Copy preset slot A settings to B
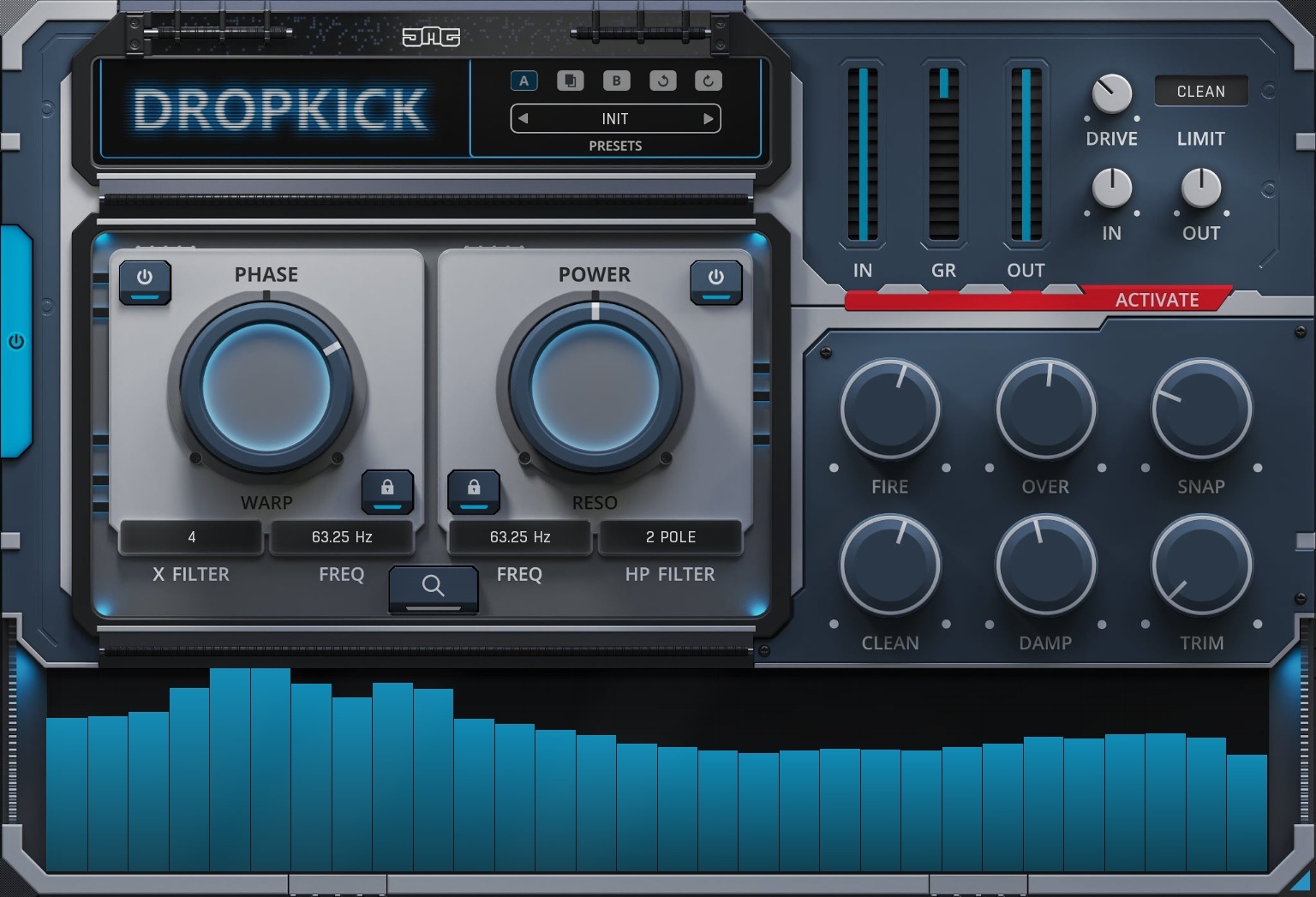Viewport: 1316px width, 897px height. (x=571, y=81)
